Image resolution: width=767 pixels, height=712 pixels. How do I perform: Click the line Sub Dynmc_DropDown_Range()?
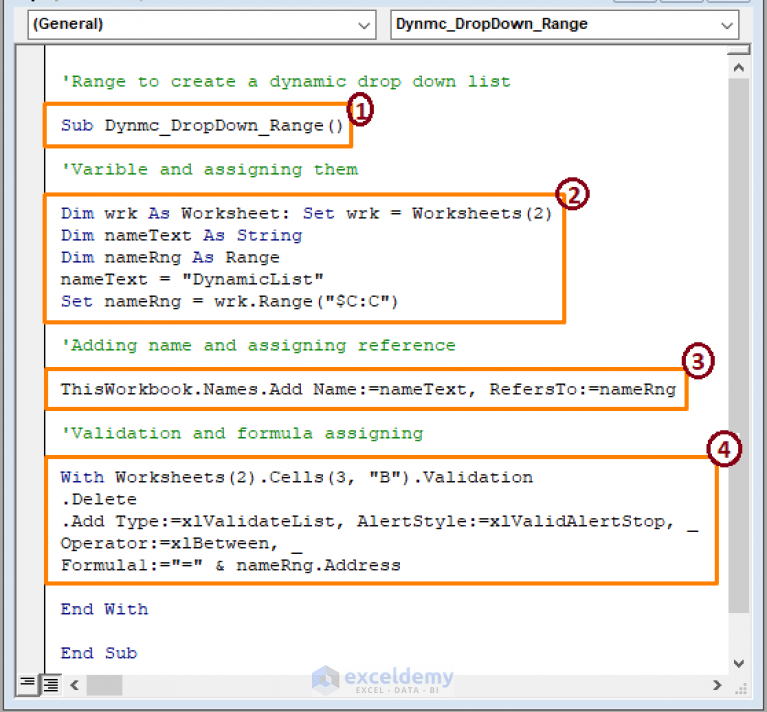pos(202,126)
